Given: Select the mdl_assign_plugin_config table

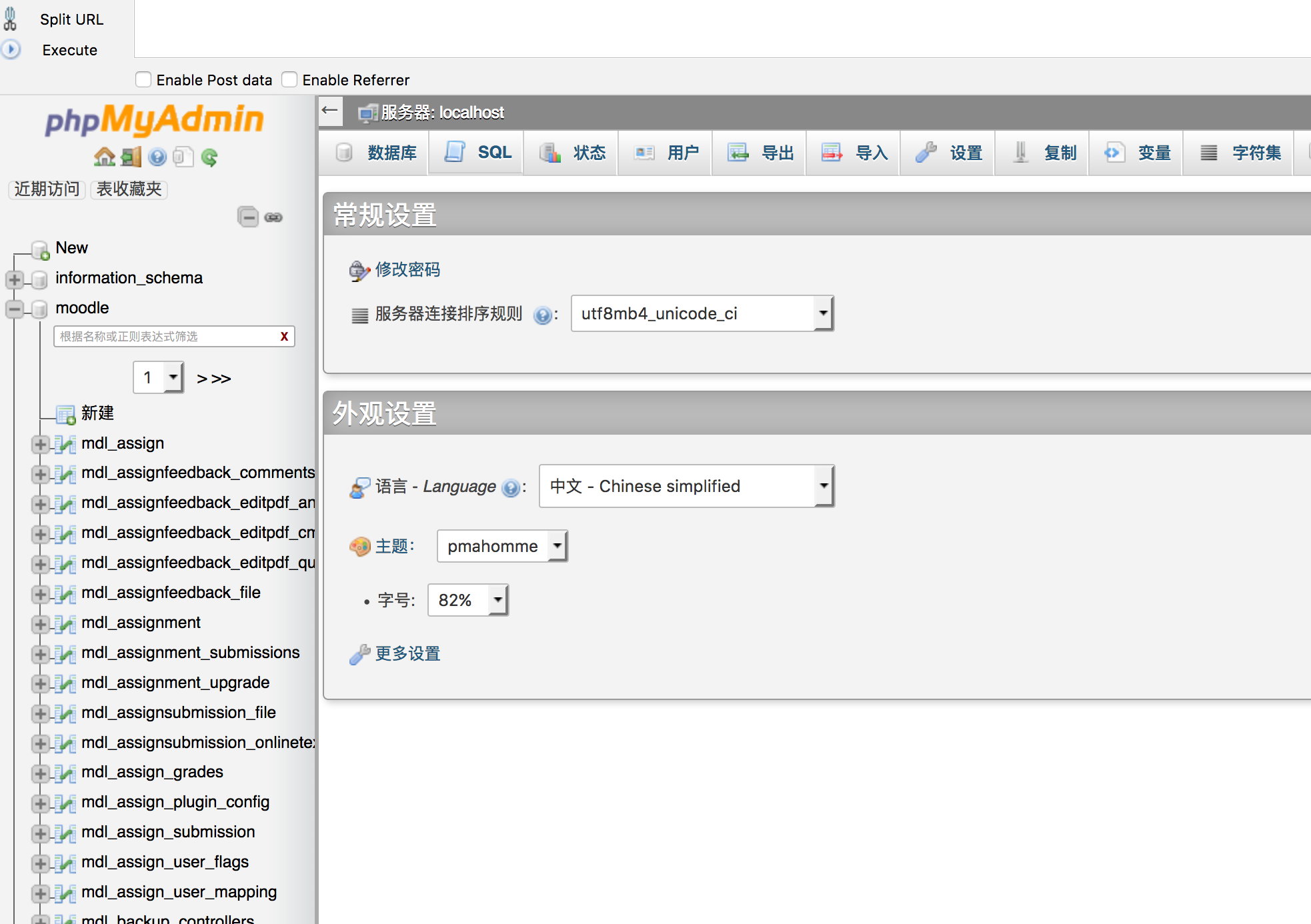Looking at the screenshot, I should tap(175, 802).
